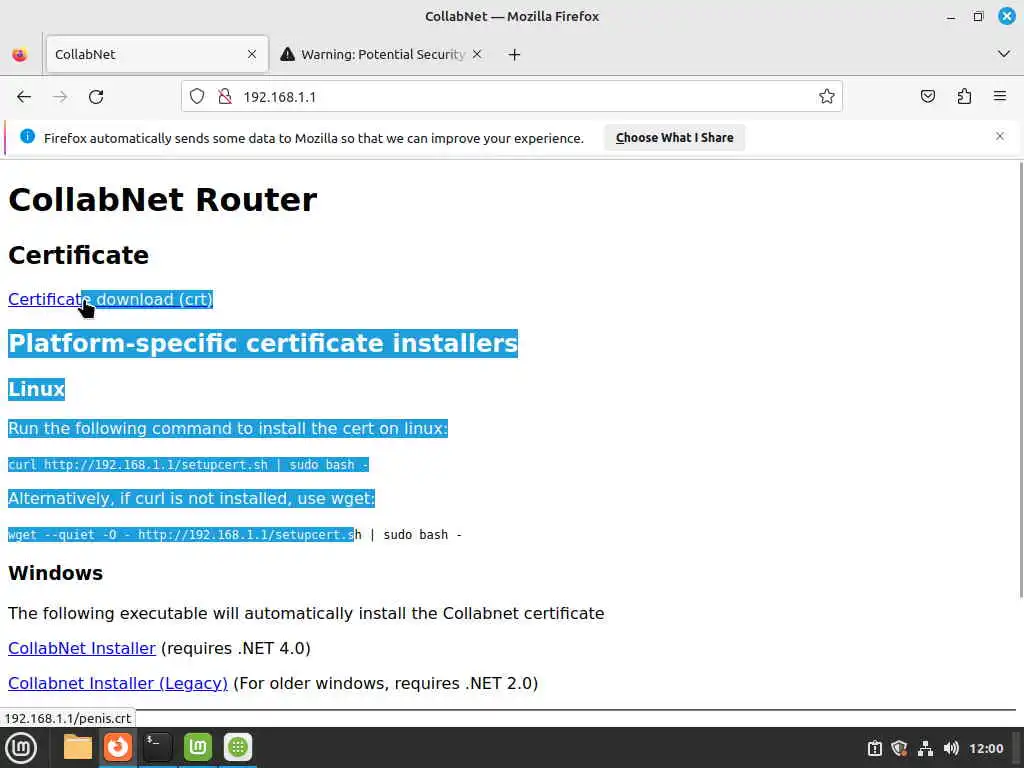
Task: Click the Platform-specific certificate installers heading
Action: click(263, 344)
